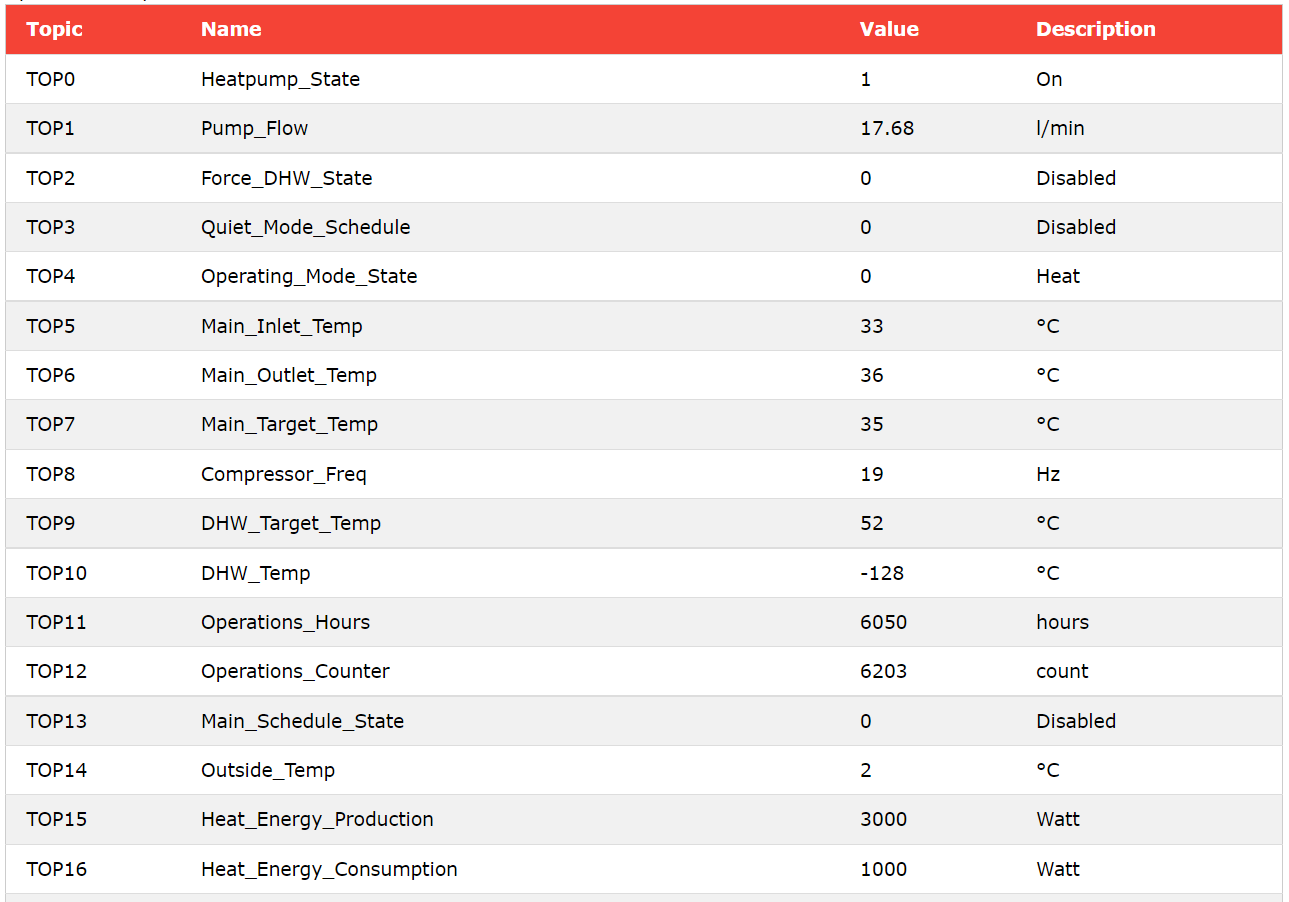Click the DHW_Temp value -128

coord(881,573)
